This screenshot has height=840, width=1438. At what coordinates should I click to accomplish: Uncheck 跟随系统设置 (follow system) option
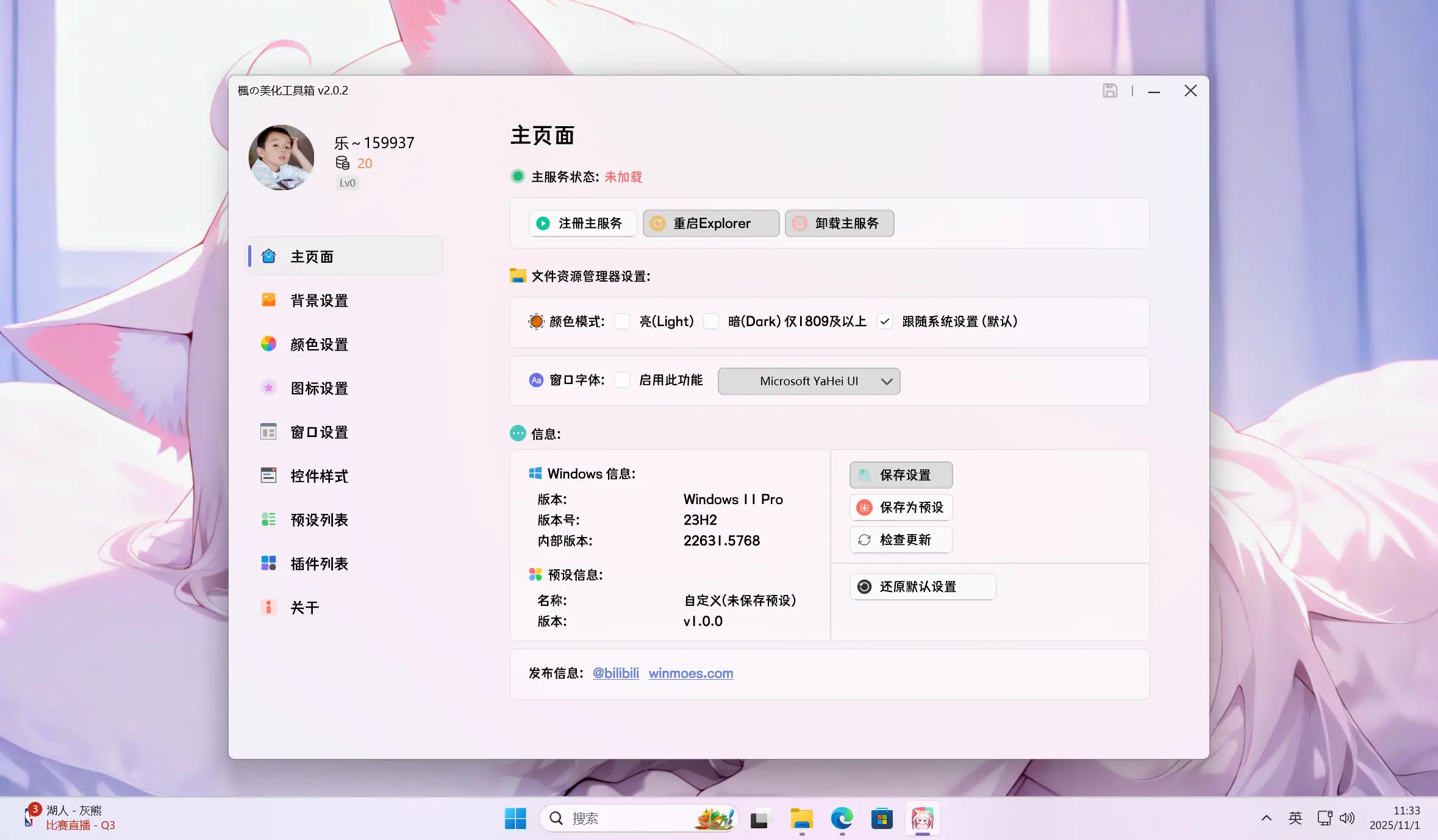click(885, 321)
